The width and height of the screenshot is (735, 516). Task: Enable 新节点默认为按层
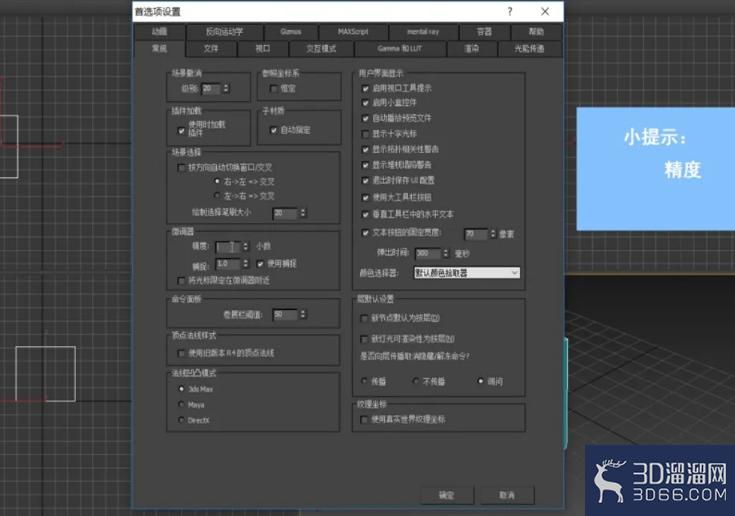pos(364,318)
